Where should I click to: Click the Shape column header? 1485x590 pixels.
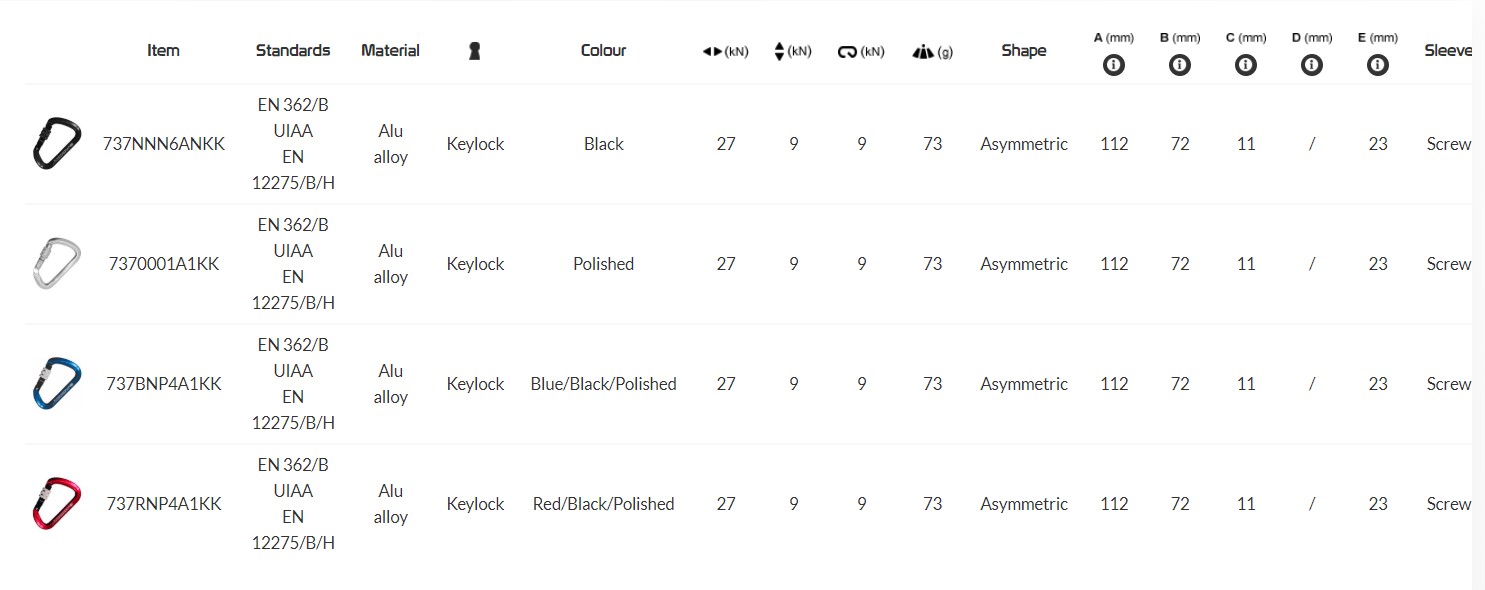click(1023, 50)
